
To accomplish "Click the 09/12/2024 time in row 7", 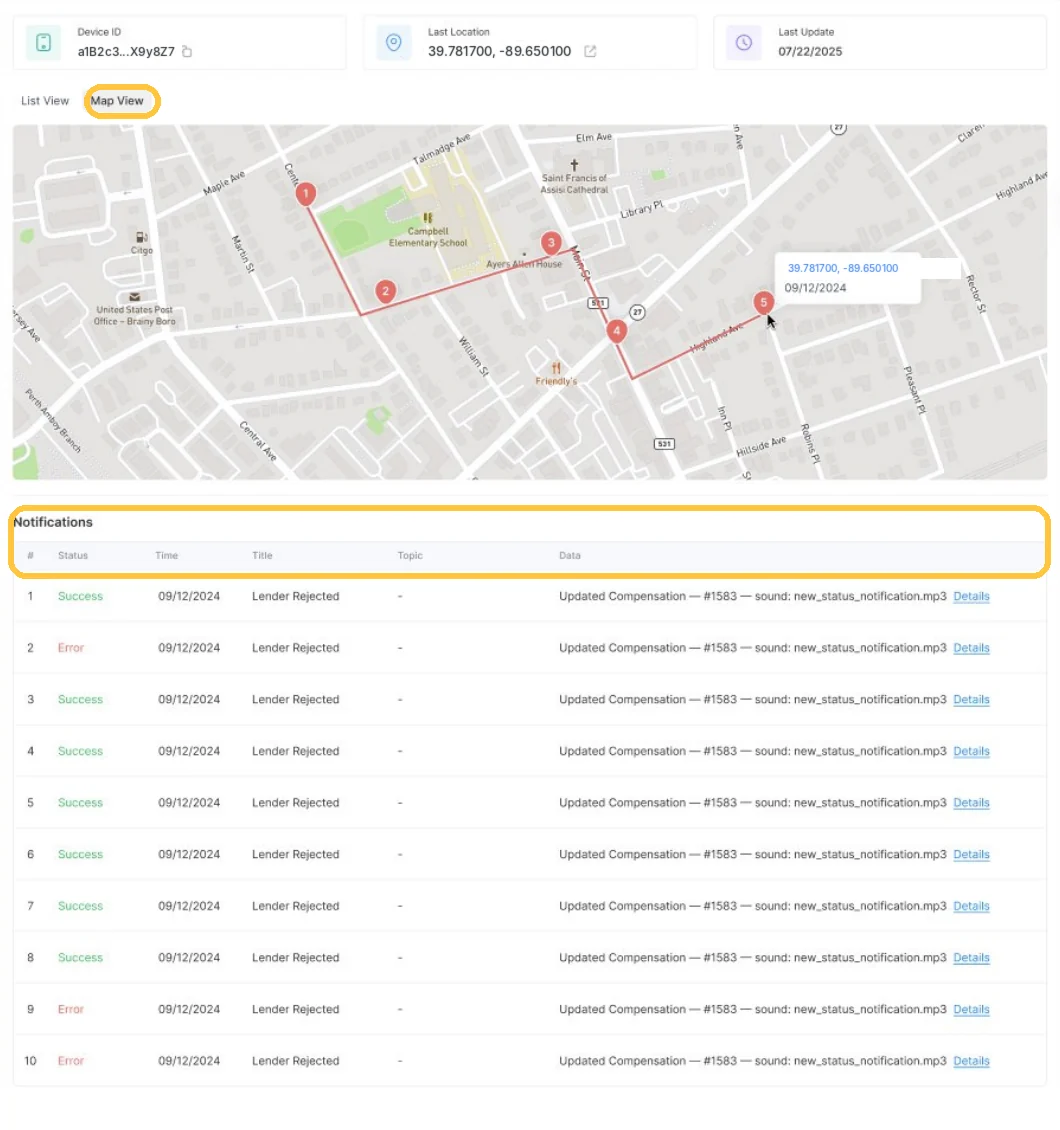I will point(189,906).
